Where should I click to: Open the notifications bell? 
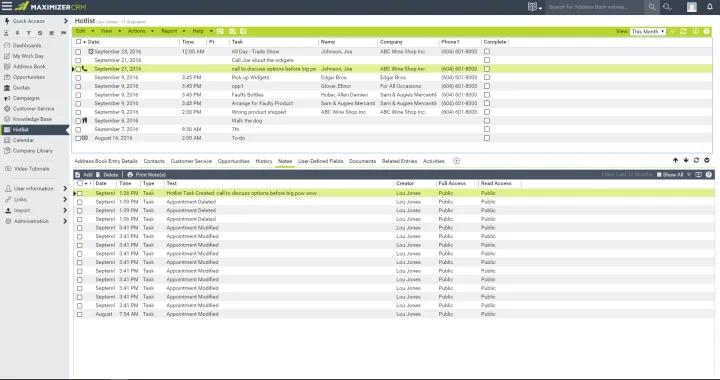pyautogui.click(x=709, y=7)
